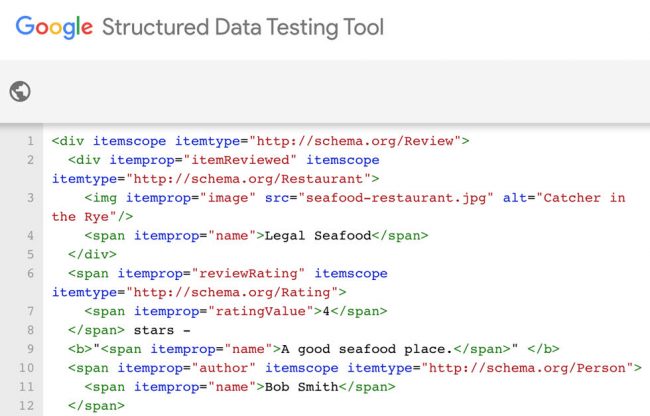Click line number 9 in the gutter

30,349
